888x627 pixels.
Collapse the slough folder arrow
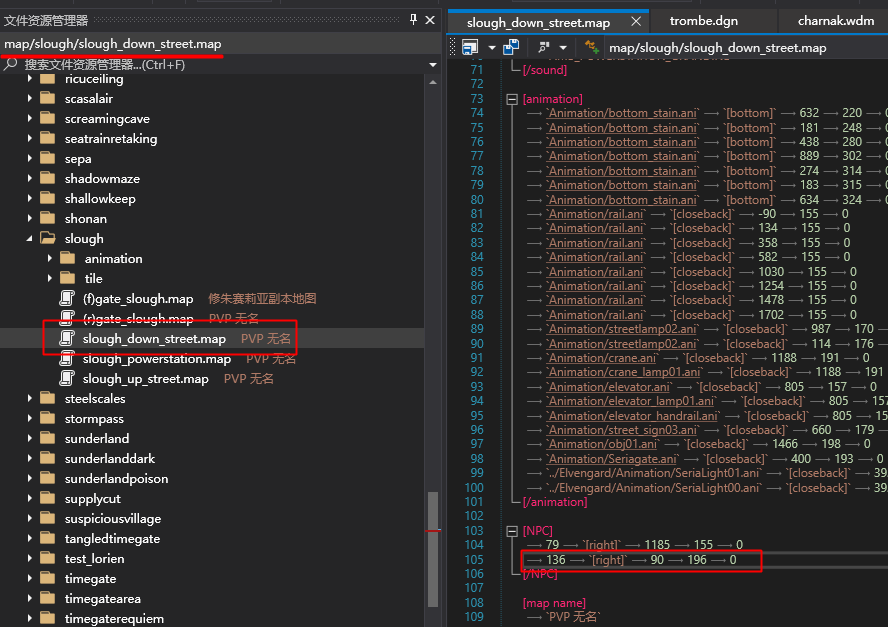[29, 239]
